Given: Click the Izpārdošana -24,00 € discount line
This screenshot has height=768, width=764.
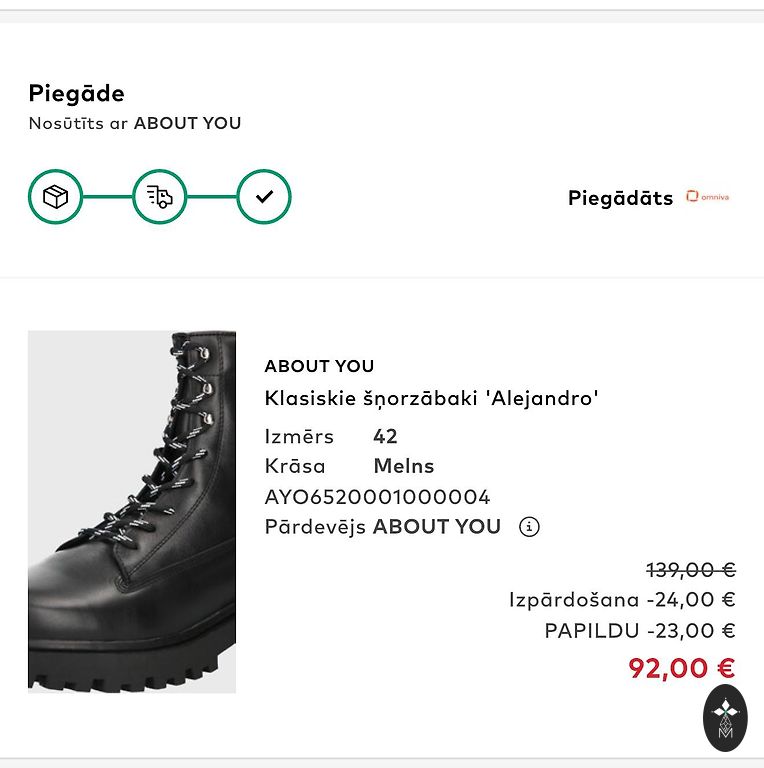Looking at the screenshot, I should coord(622,600).
